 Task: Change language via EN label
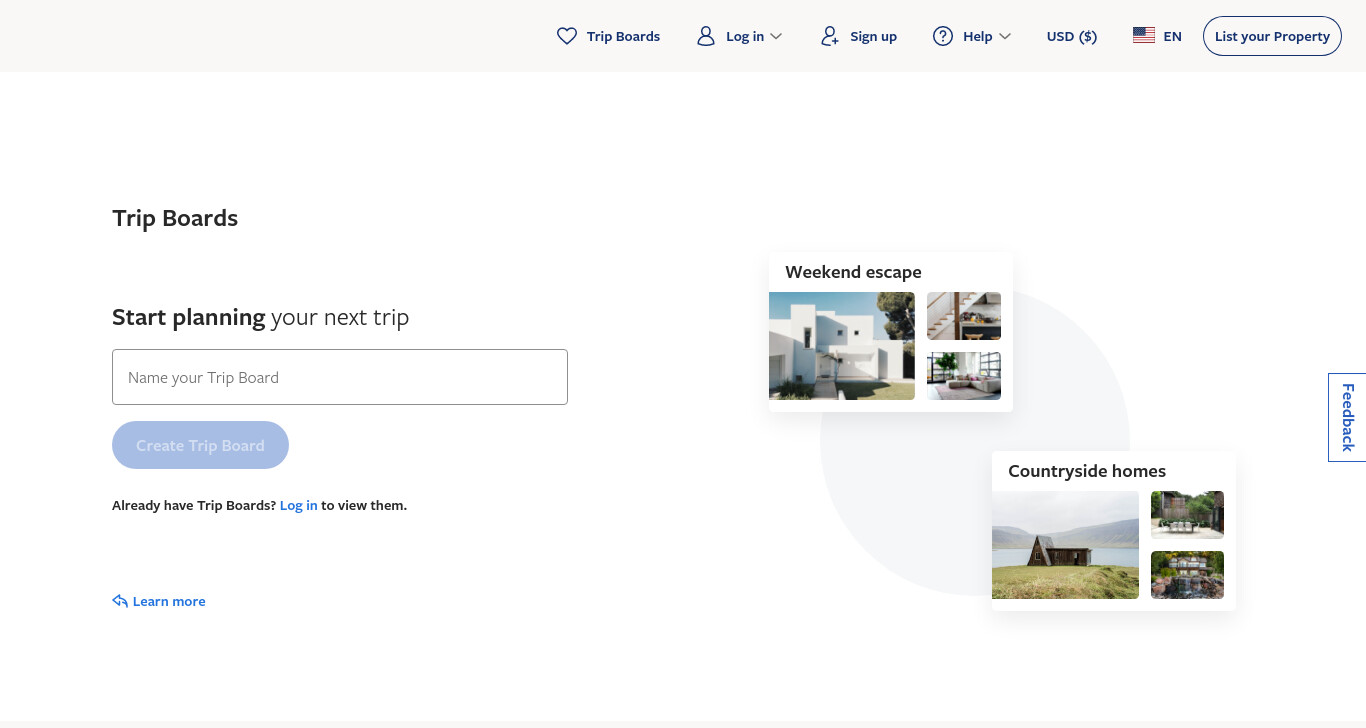(1172, 36)
